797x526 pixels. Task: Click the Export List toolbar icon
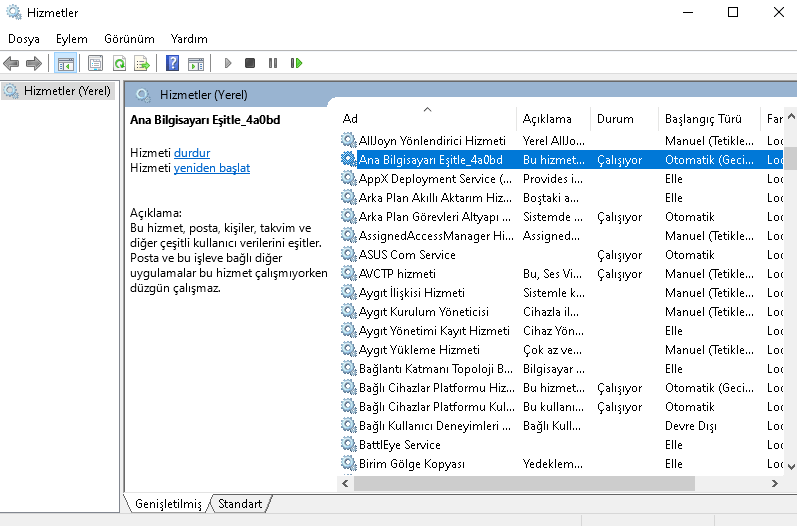coord(142,64)
